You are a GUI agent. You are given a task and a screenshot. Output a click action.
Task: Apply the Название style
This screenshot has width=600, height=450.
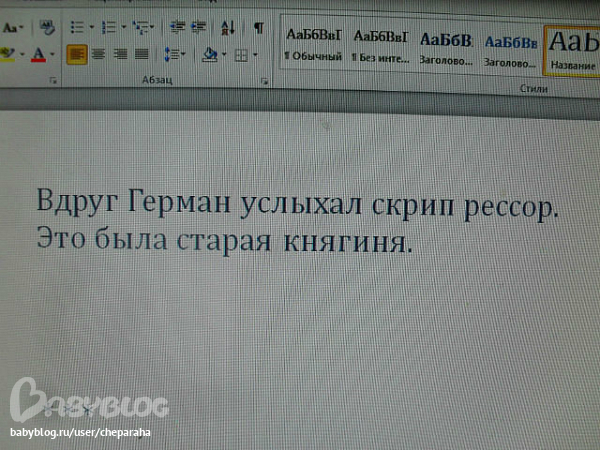572,48
